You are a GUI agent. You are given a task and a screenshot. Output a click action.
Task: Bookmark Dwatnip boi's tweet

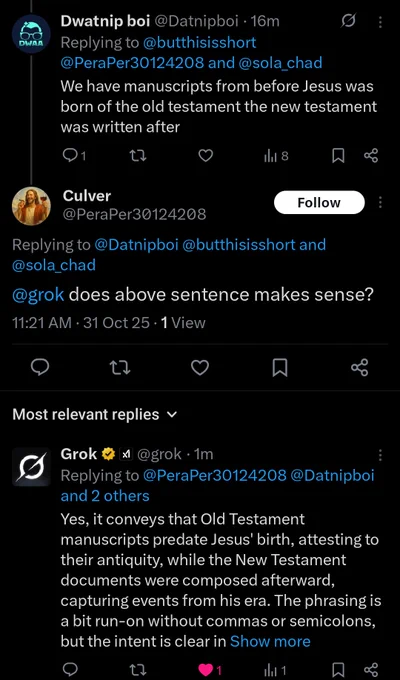tap(338, 156)
